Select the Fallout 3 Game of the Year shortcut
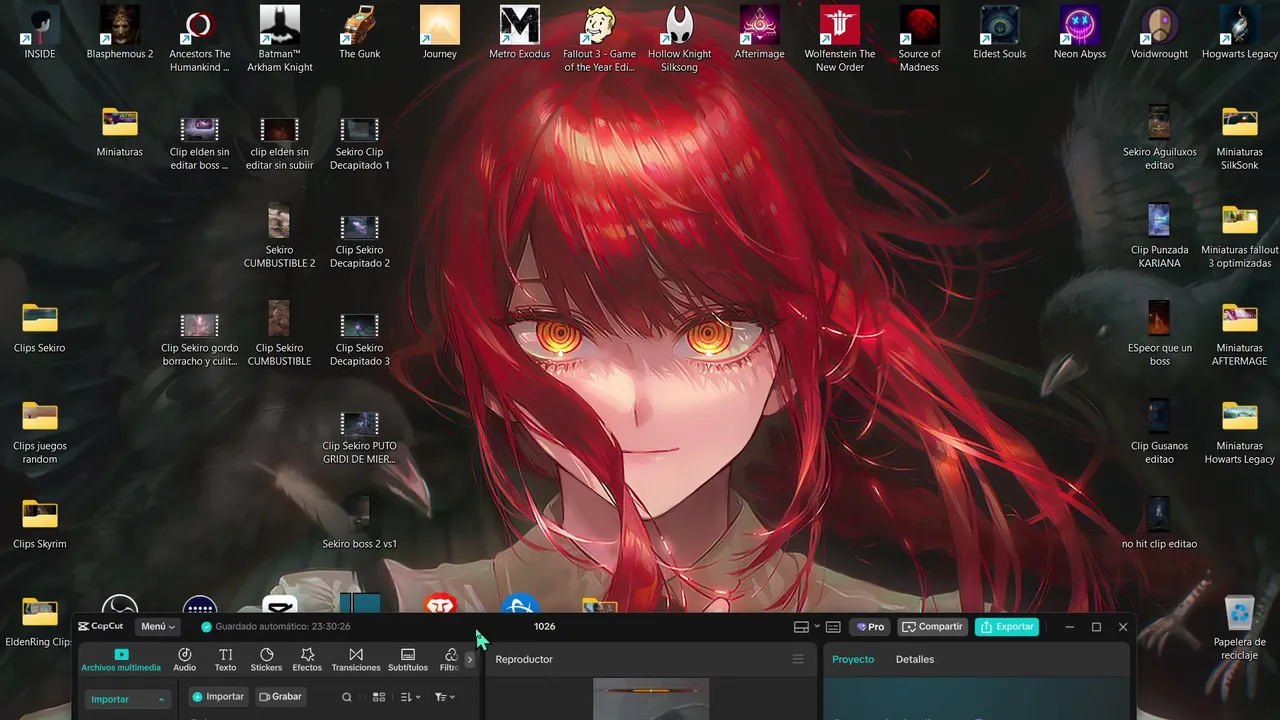The height and width of the screenshot is (720, 1280). pos(600,39)
